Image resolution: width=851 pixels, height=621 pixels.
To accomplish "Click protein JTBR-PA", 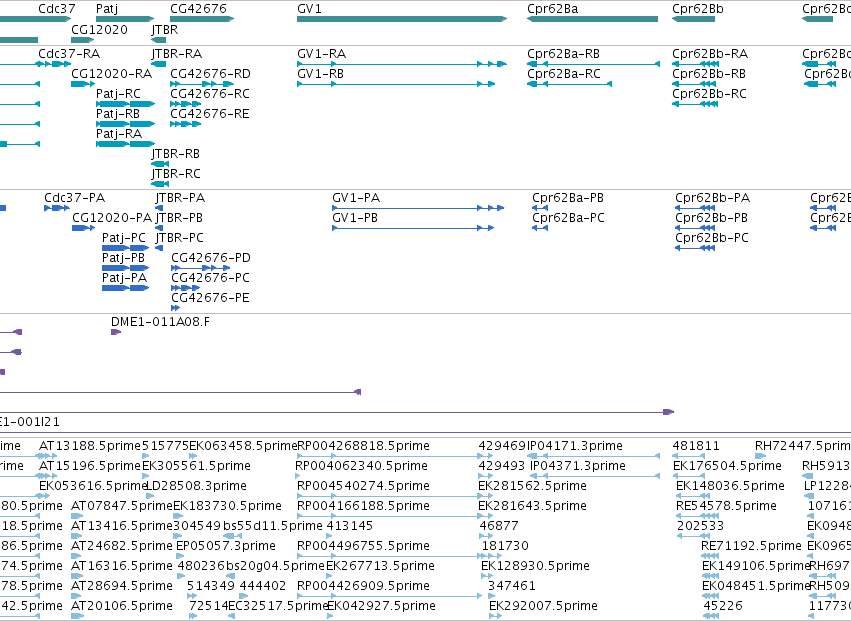I will pos(180,198).
